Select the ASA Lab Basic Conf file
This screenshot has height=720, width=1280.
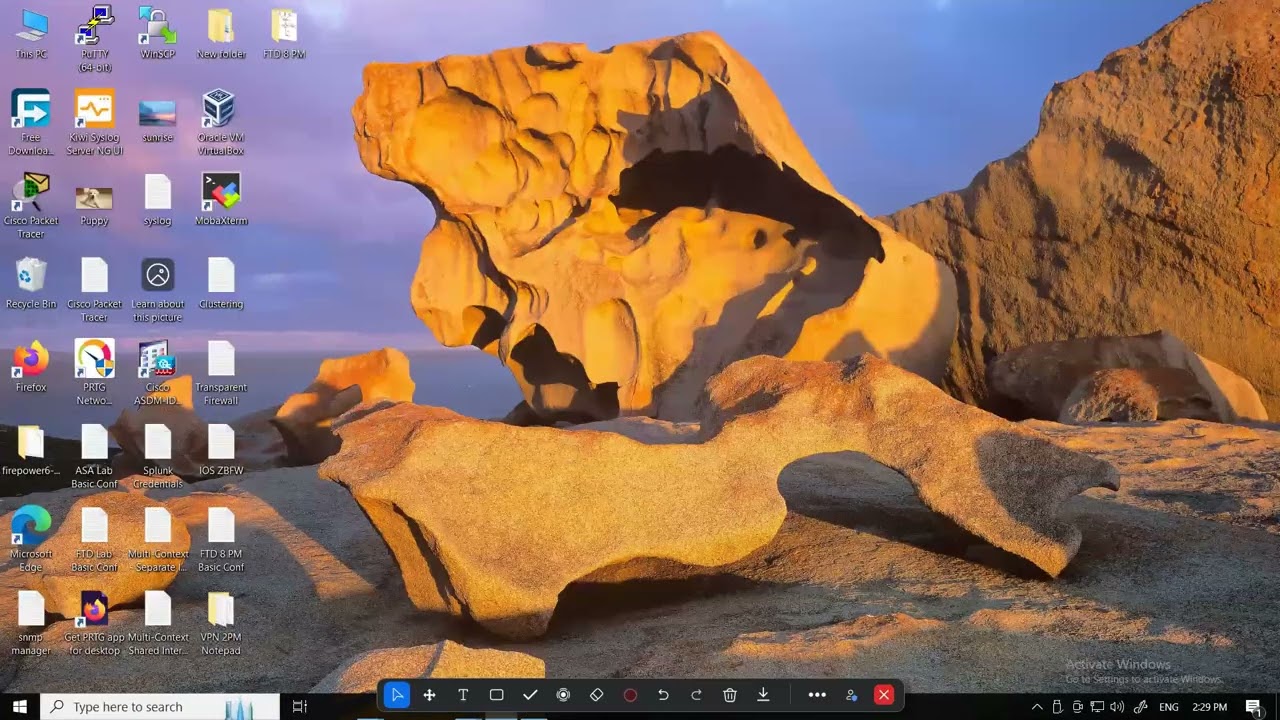click(x=94, y=457)
